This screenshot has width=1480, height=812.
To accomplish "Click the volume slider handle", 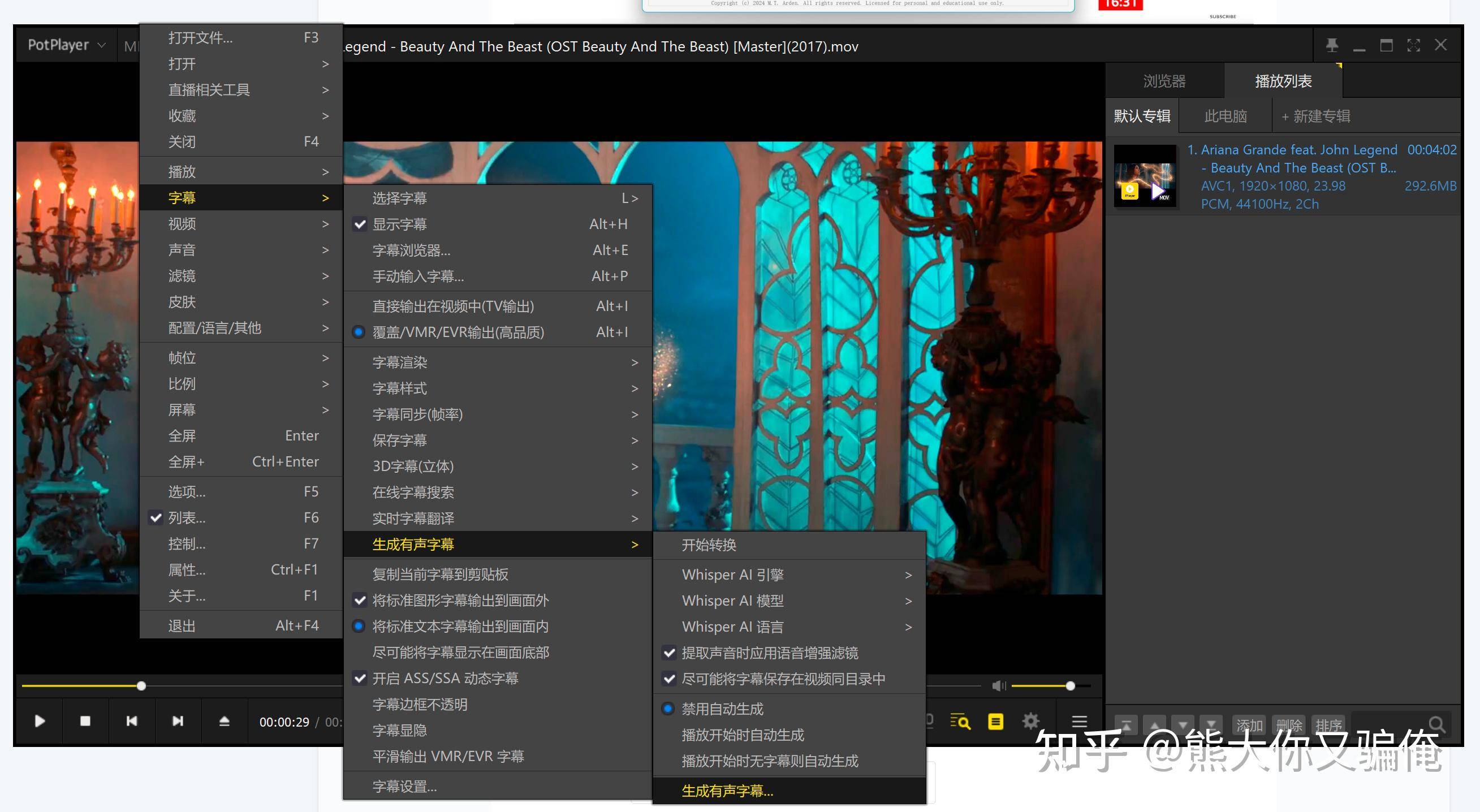I will [1070, 686].
